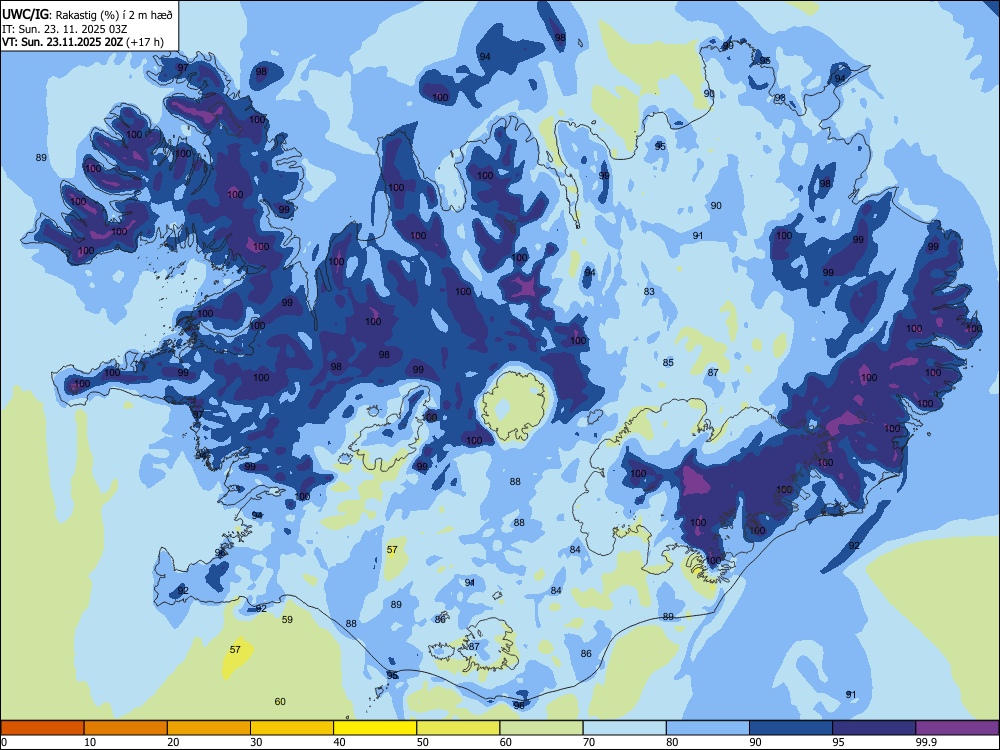Click the 90–95 dark blue legend swatch
The image size is (1000, 750).
(x=791, y=728)
